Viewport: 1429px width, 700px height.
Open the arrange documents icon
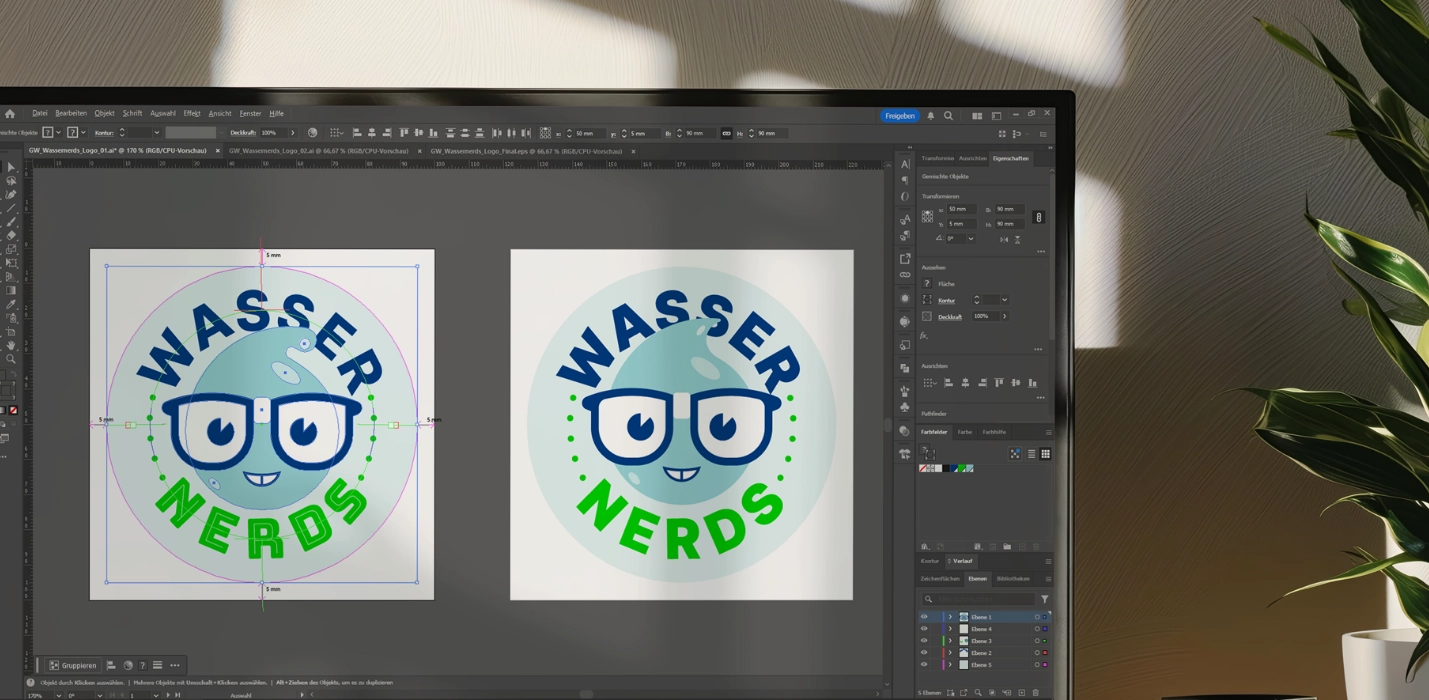[977, 116]
